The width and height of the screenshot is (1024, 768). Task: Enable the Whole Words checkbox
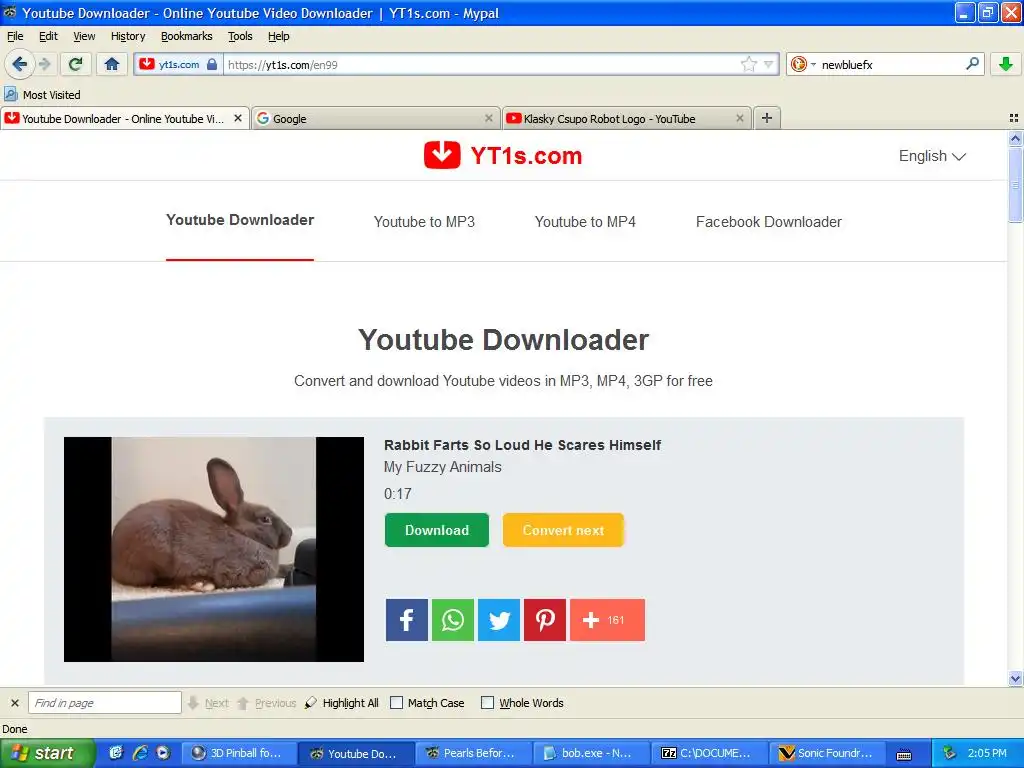point(487,703)
